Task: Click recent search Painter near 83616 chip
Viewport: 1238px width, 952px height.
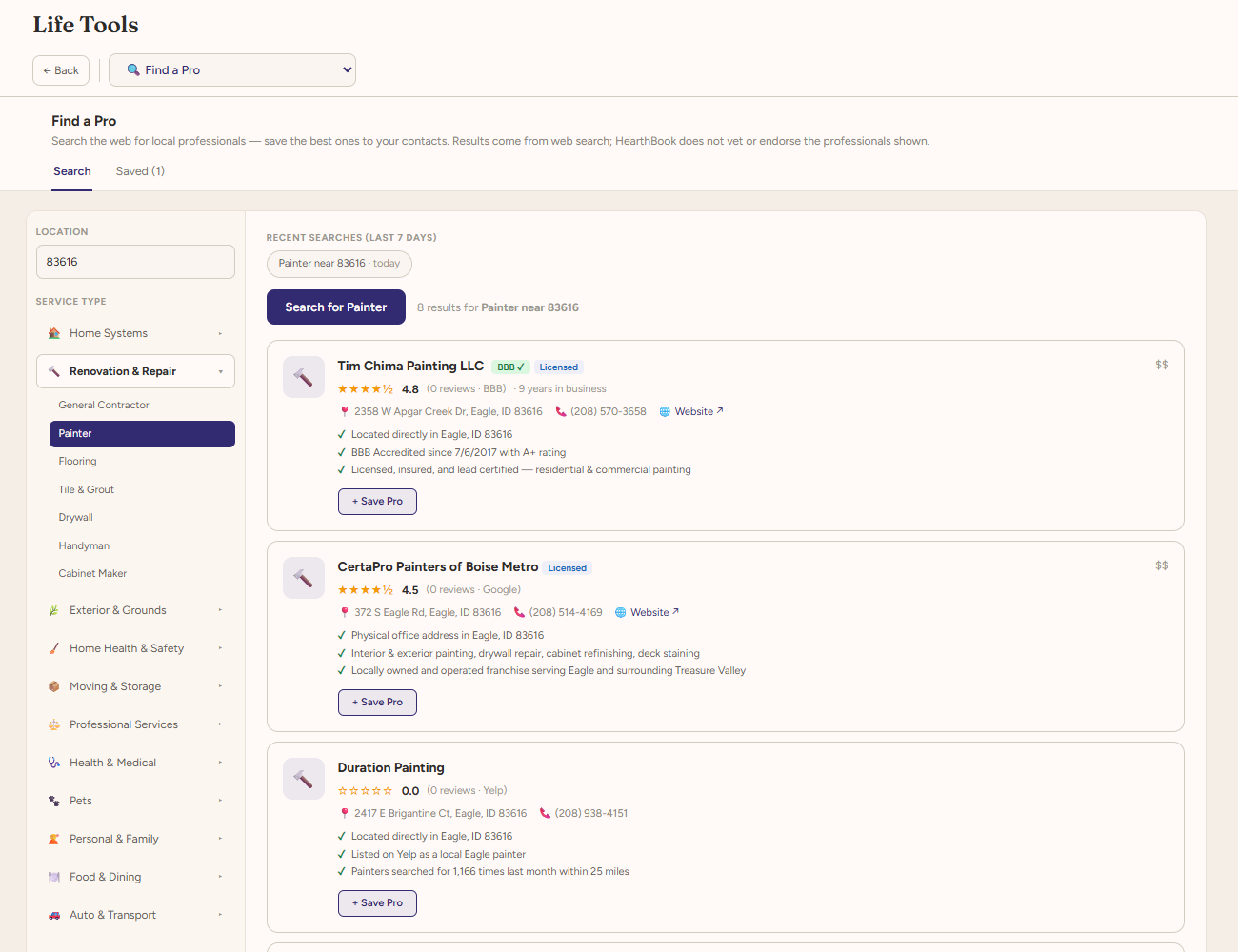Action: pyautogui.click(x=339, y=264)
